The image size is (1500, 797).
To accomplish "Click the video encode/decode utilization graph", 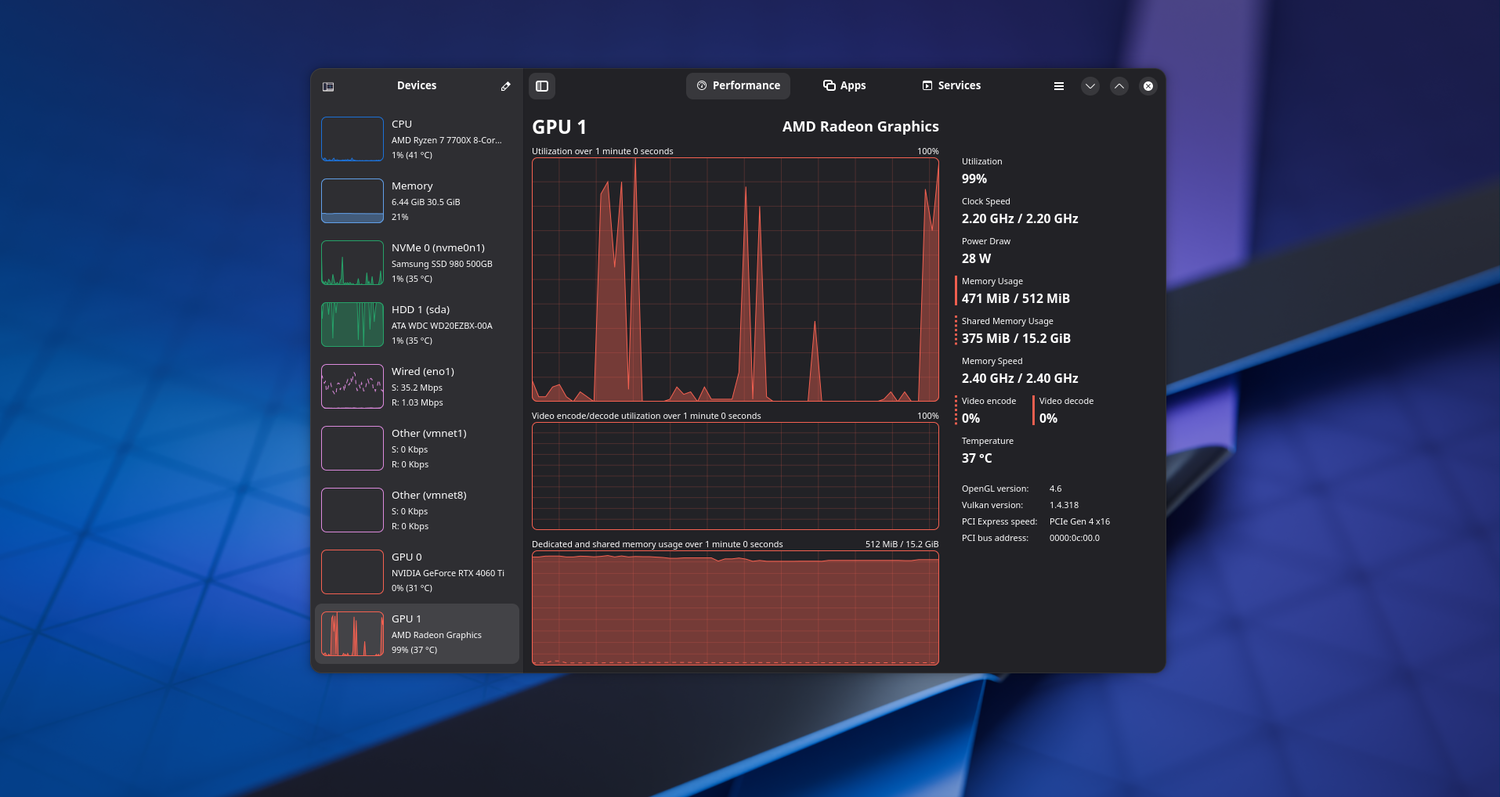I will click(735, 476).
